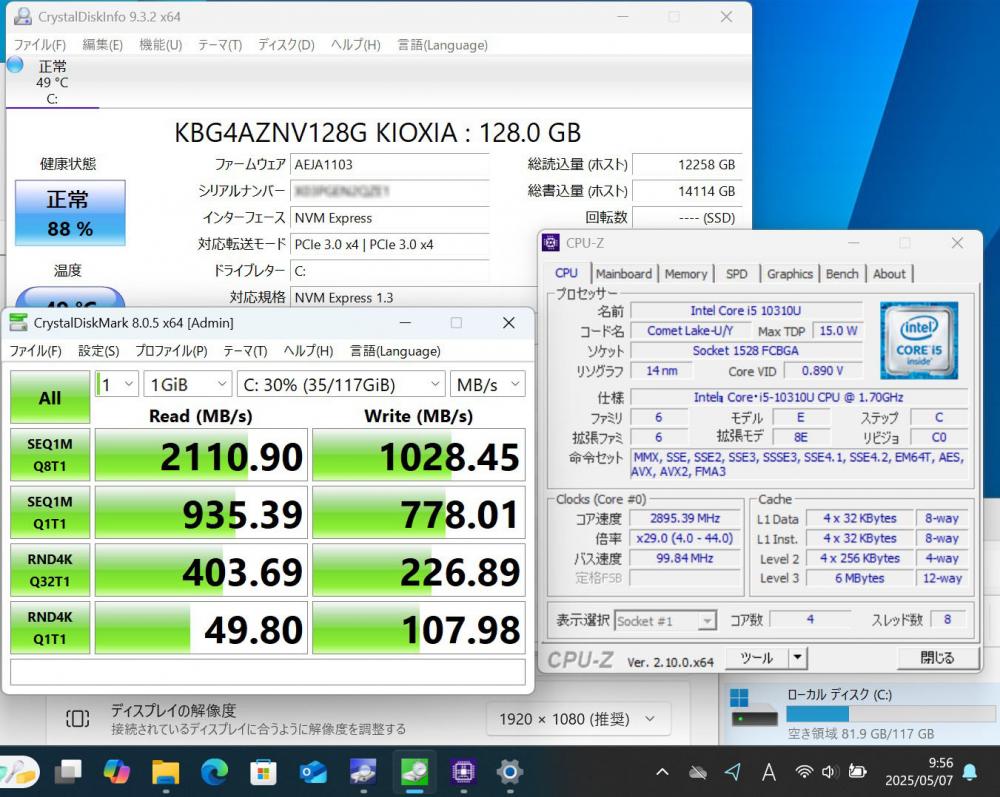Open Settings gear icon in taskbar

coord(510,772)
